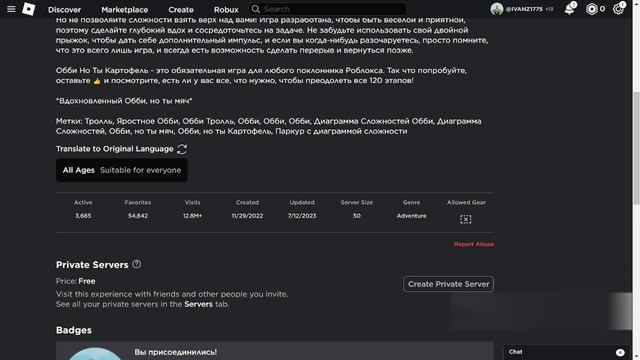Click the Visits value 12.8M+
This screenshot has height=360, width=640.
tap(192, 216)
